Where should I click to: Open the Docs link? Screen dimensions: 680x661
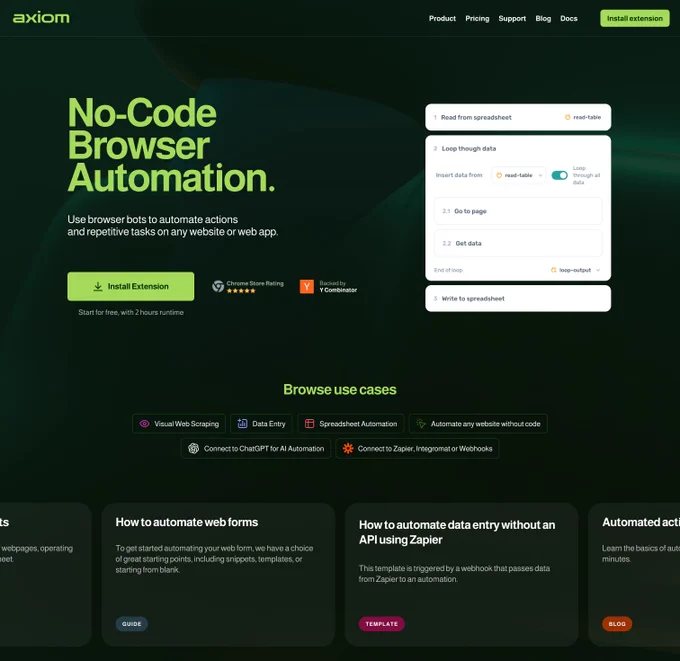point(569,18)
